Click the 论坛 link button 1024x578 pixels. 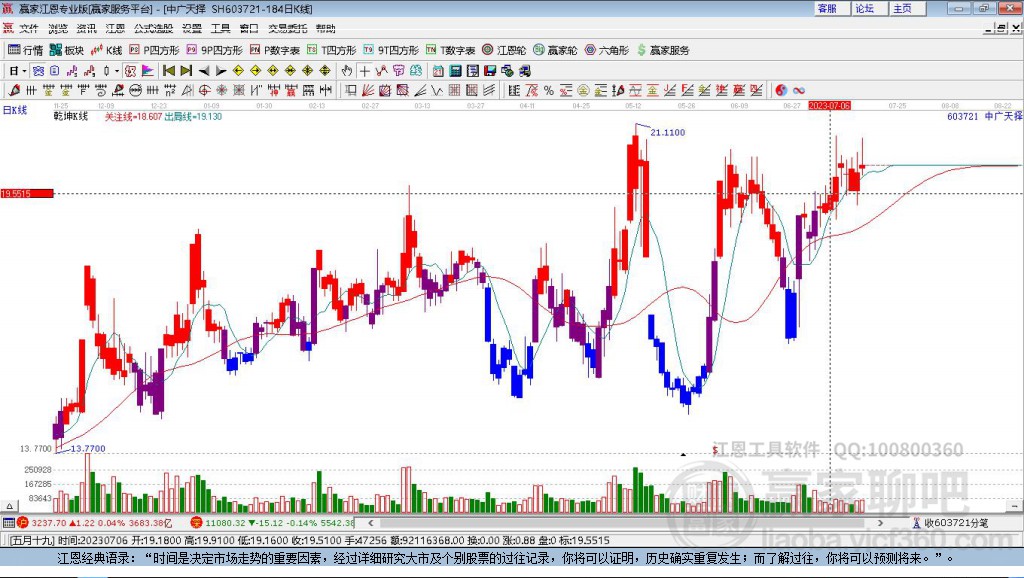[864, 8]
